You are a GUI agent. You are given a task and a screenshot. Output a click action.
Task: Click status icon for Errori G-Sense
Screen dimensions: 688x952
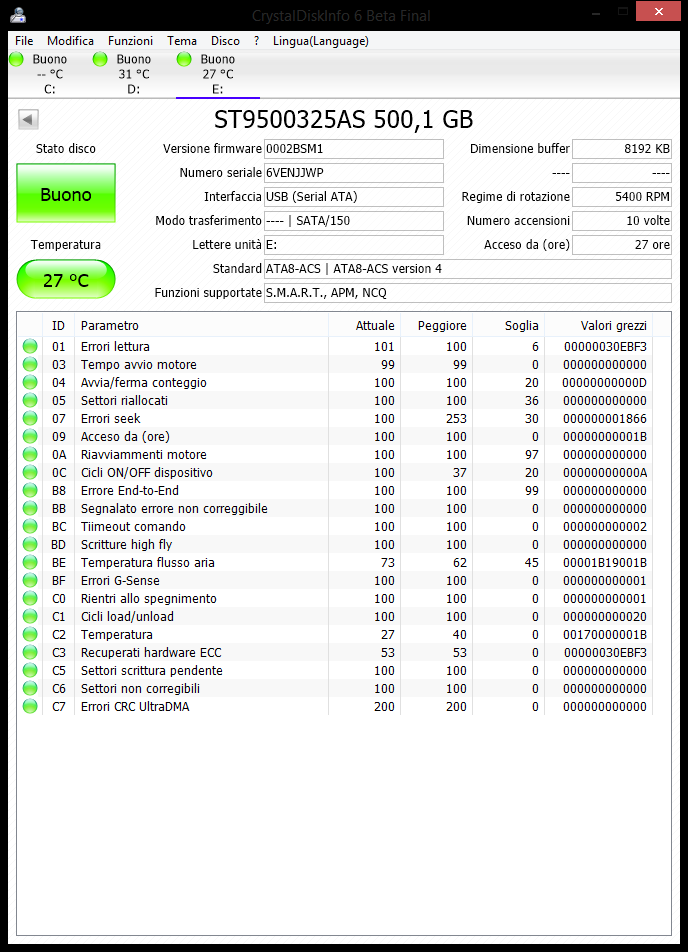tap(30, 580)
